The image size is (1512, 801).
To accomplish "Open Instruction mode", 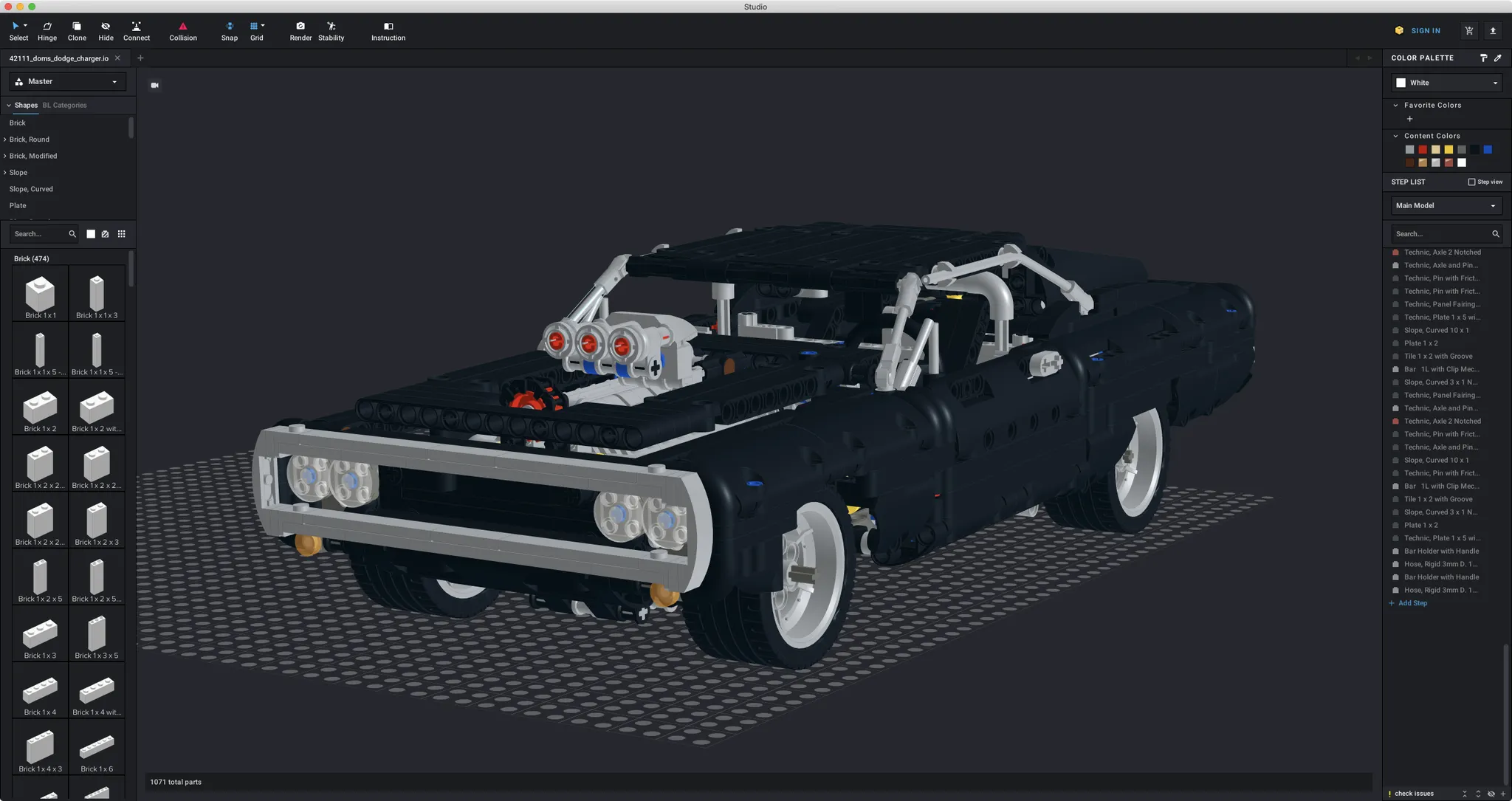I will (388, 30).
